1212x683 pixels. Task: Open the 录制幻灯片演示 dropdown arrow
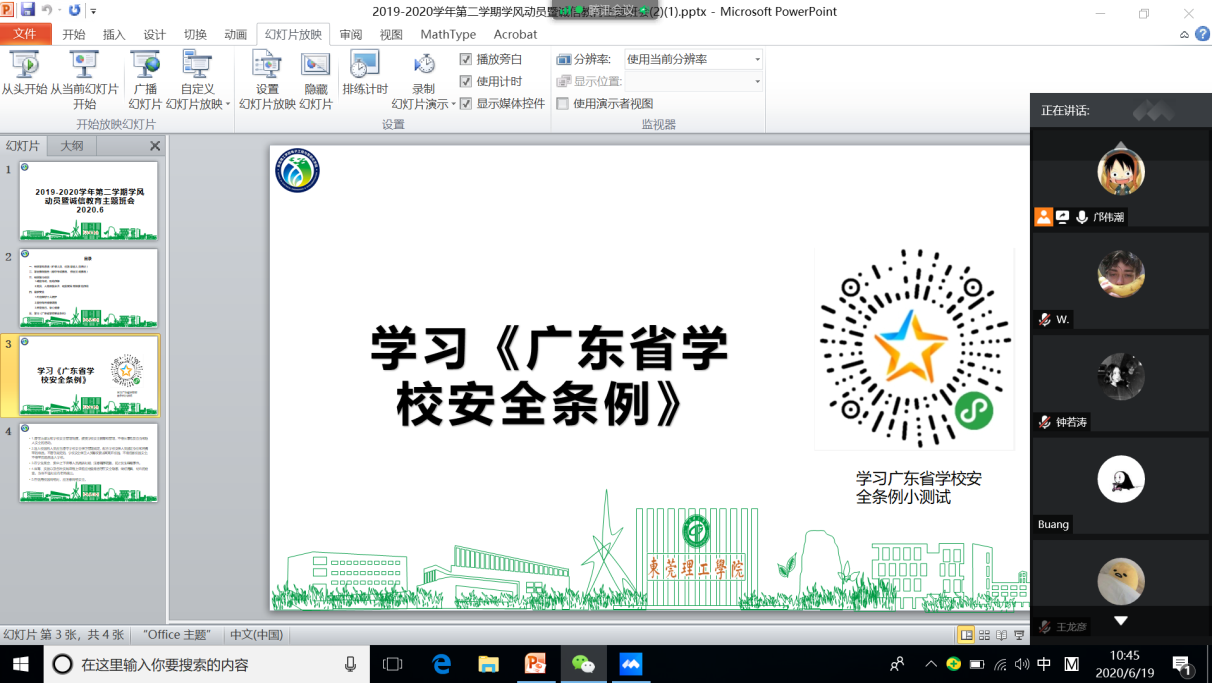tap(453, 104)
